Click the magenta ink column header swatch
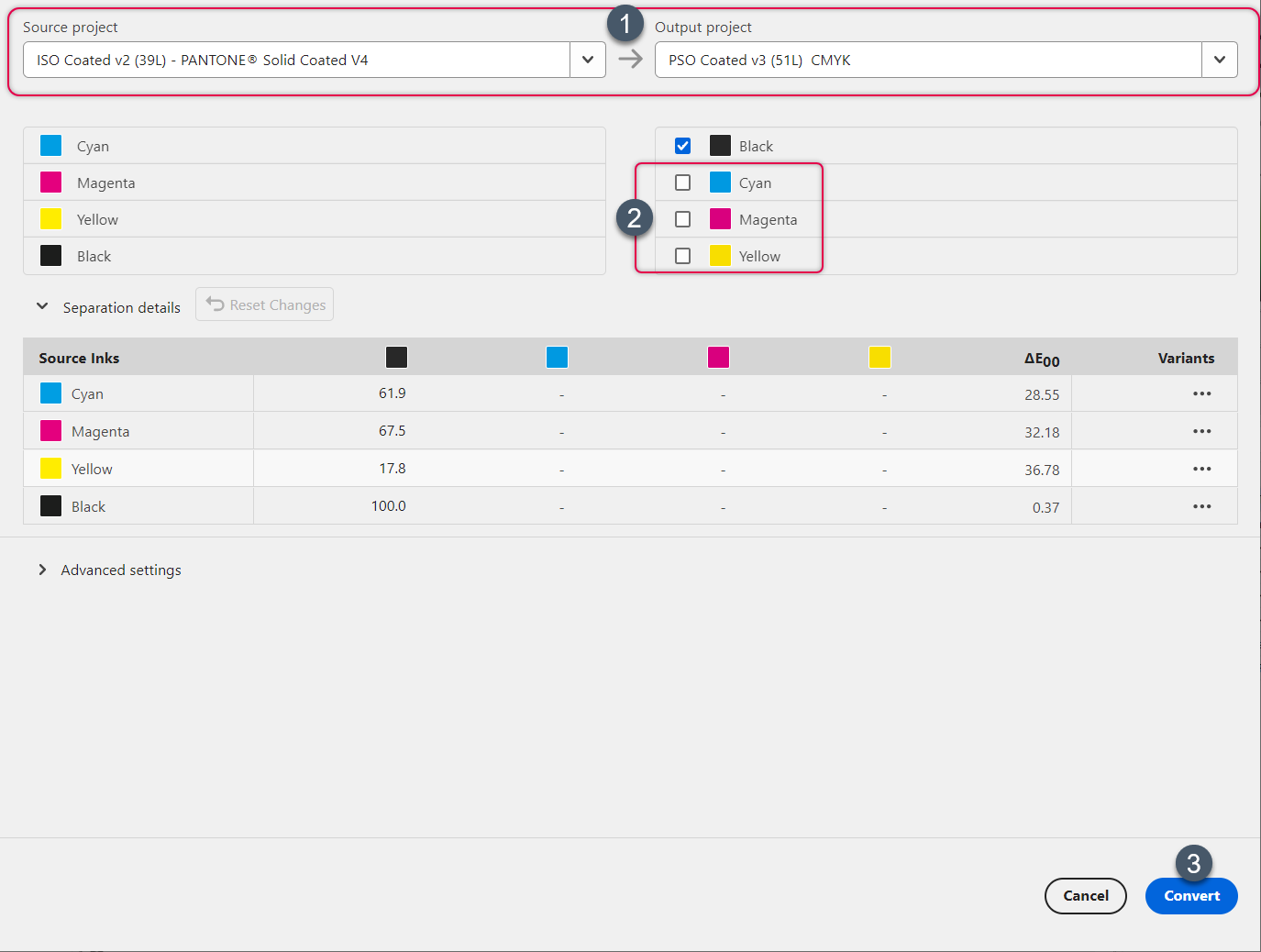The height and width of the screenshot is (952, 1261). pos(718,358)
